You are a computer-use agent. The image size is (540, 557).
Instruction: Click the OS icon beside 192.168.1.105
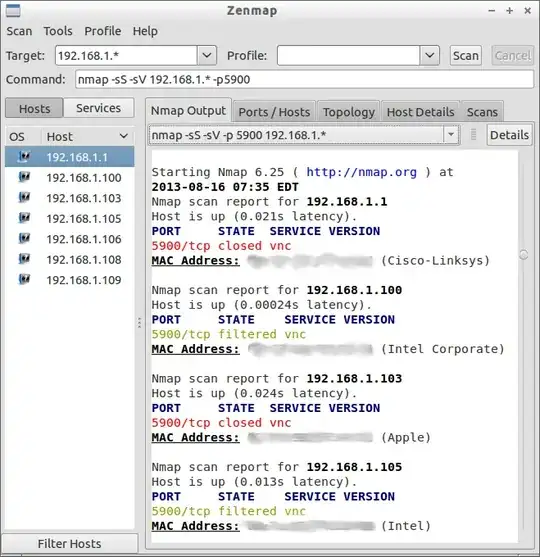coord(24,218)
